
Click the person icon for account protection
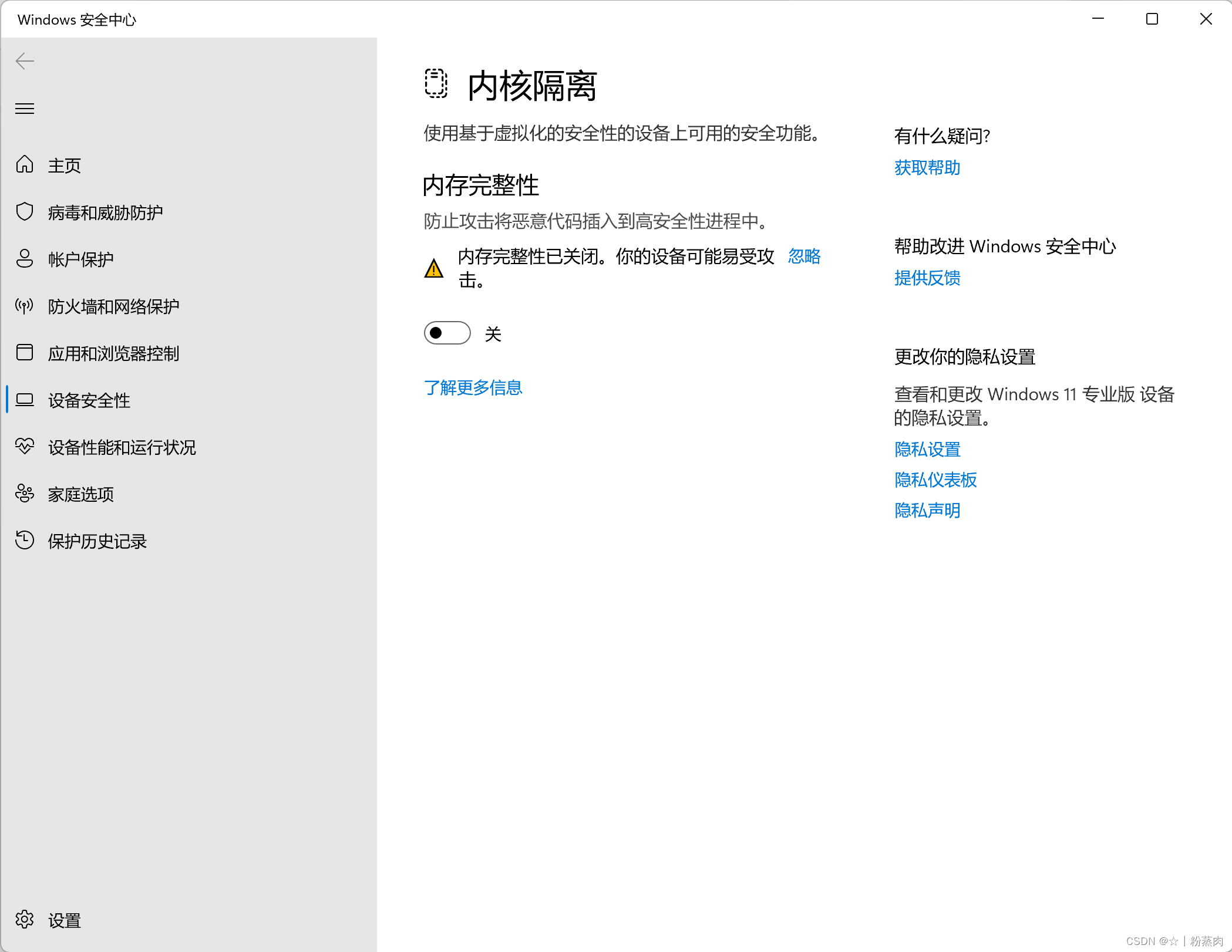[25, 258]
